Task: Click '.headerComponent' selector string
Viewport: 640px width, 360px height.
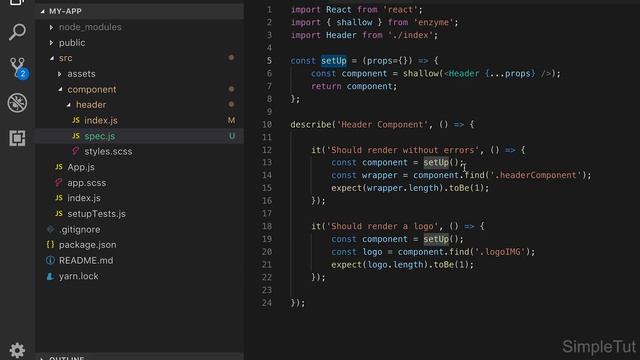Action: [x=536, y=175]
